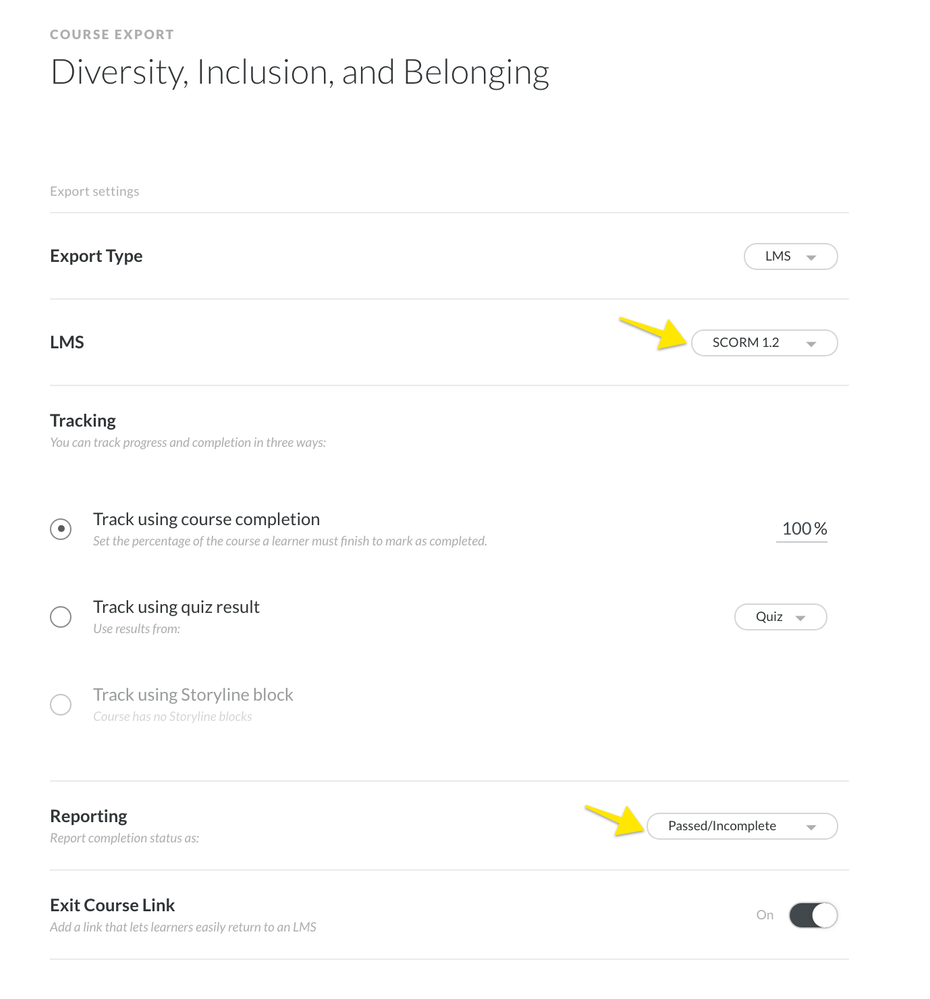
Task: Select the course completion radio button
Action: [x=61, y=529]
